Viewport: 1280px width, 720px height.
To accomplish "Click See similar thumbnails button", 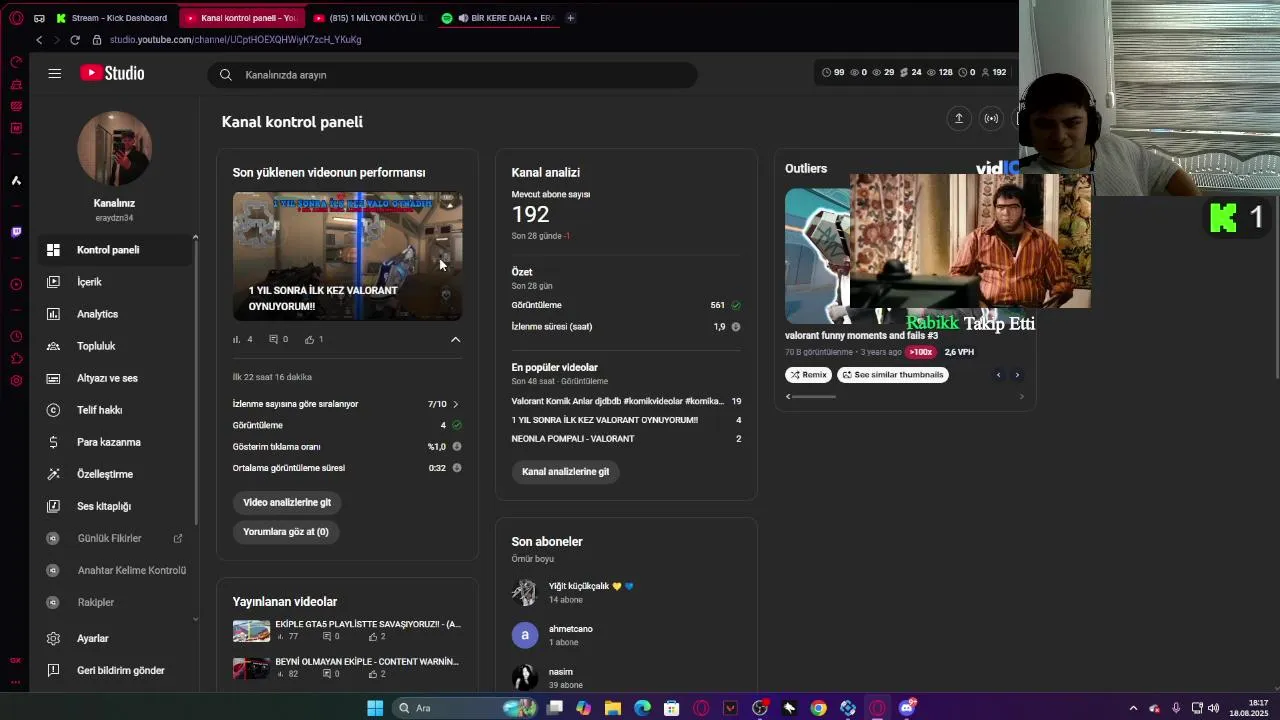I will click(892, 375).
